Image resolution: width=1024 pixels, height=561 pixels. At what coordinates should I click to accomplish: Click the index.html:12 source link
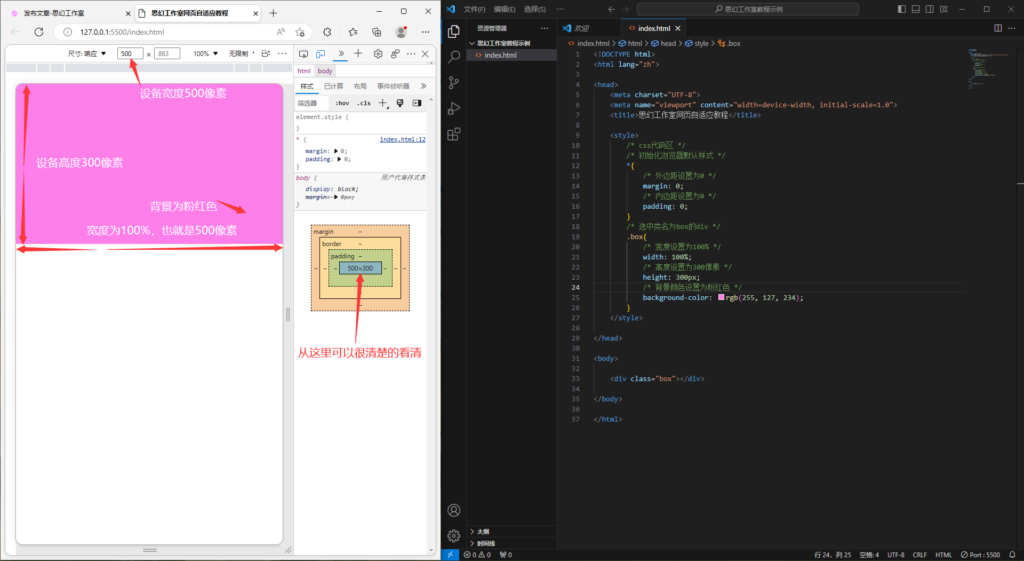tap(402, 139)
